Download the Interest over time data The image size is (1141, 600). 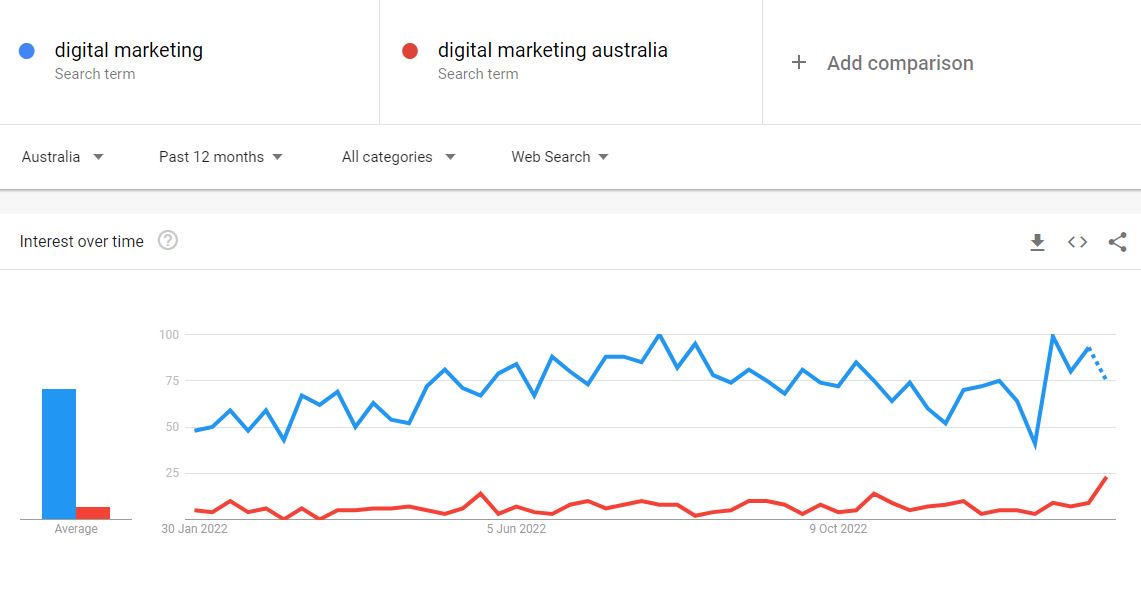coord(1038,242)
